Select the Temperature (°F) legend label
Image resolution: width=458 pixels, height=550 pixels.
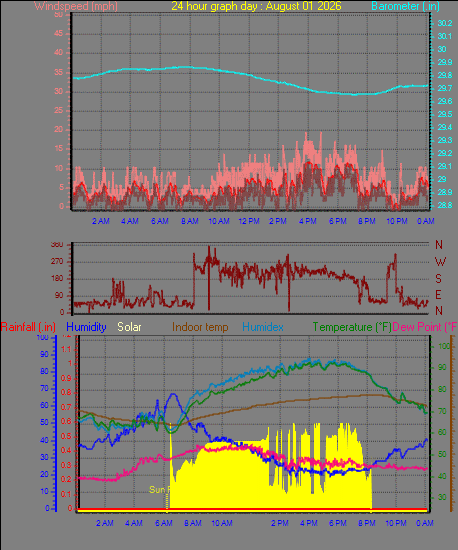point(352,327)
